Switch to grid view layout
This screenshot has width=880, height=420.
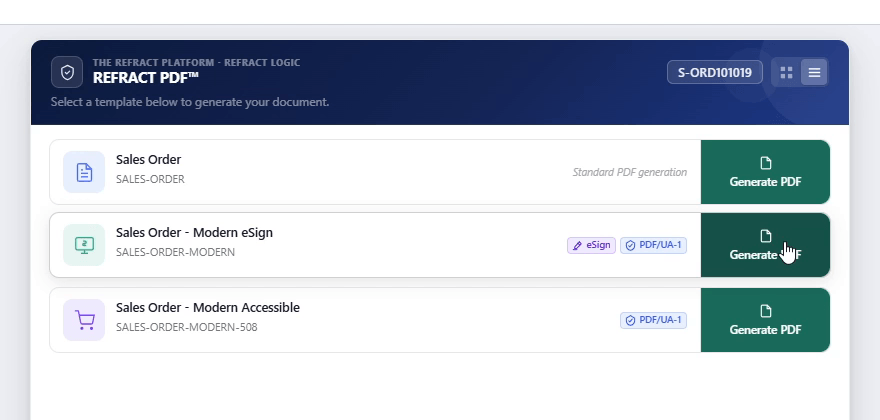click(786, 72)
